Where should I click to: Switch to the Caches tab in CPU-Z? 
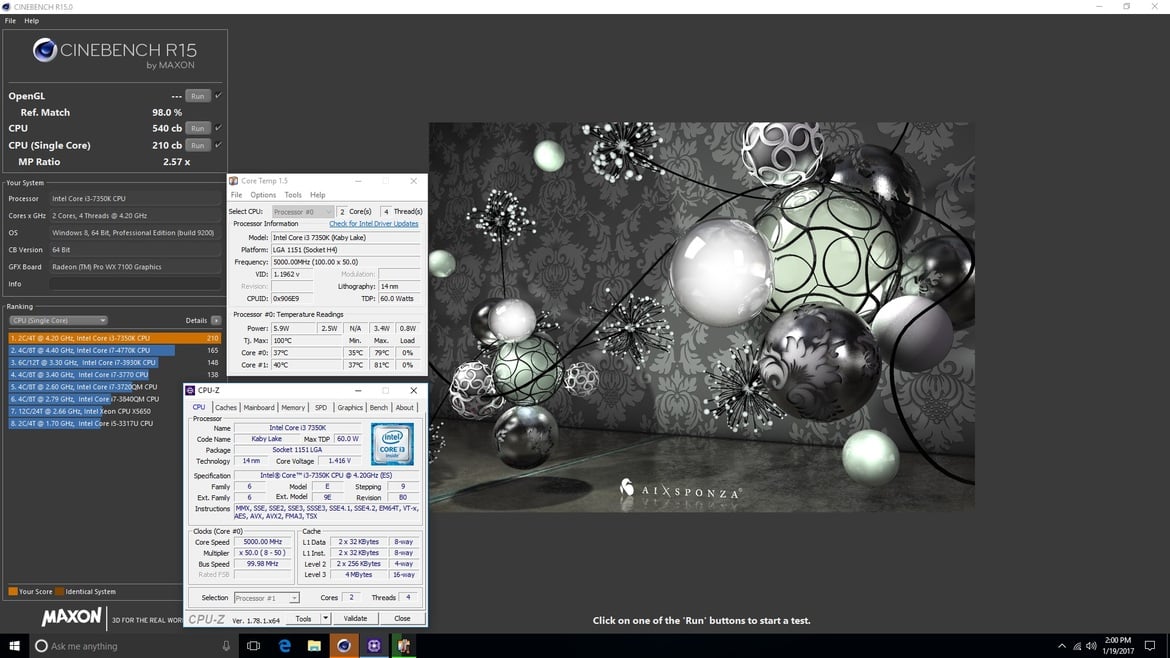tap(225, 408)
